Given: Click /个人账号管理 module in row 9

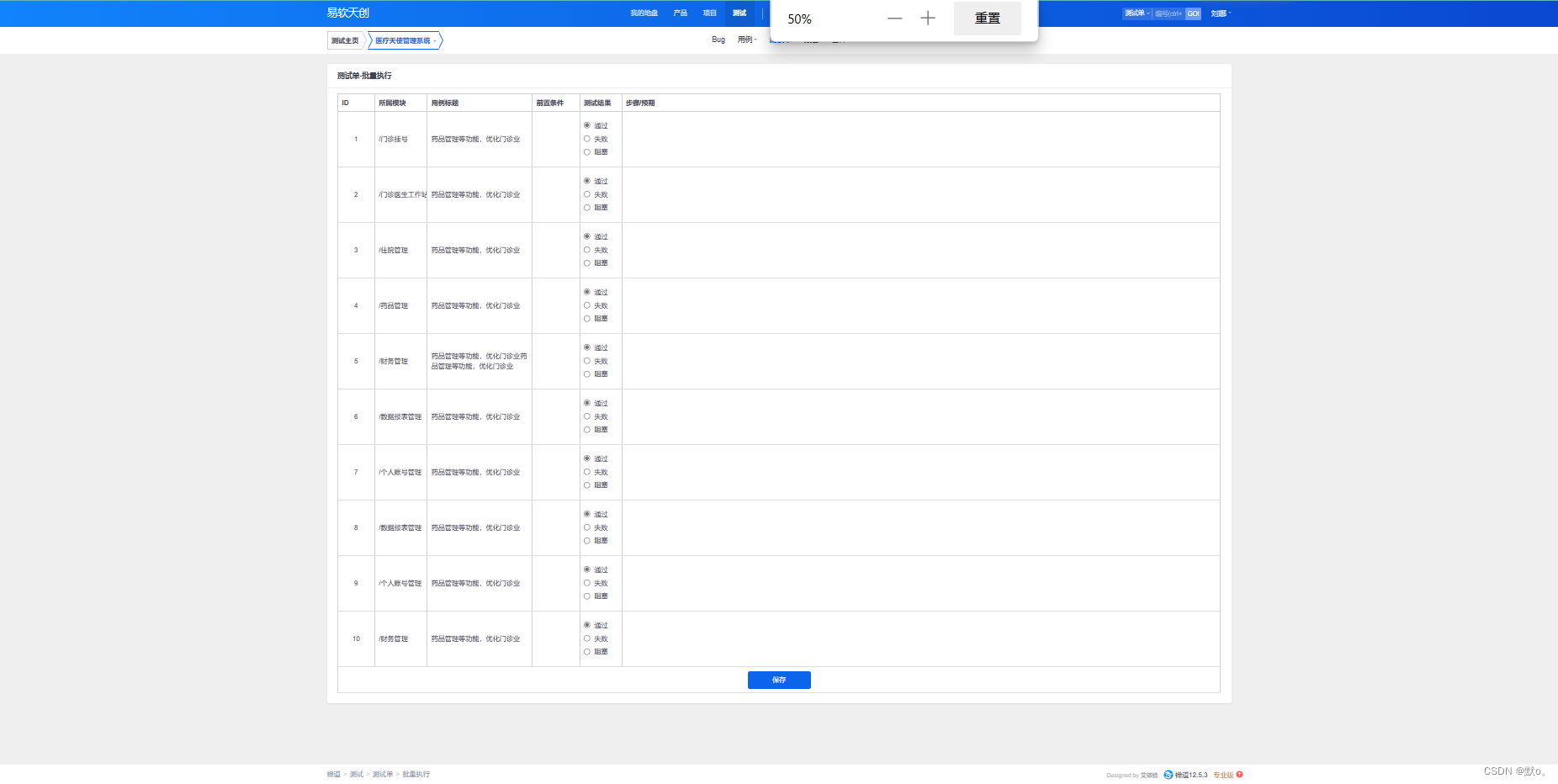Looking at the screenshot, I should [400, 583].
